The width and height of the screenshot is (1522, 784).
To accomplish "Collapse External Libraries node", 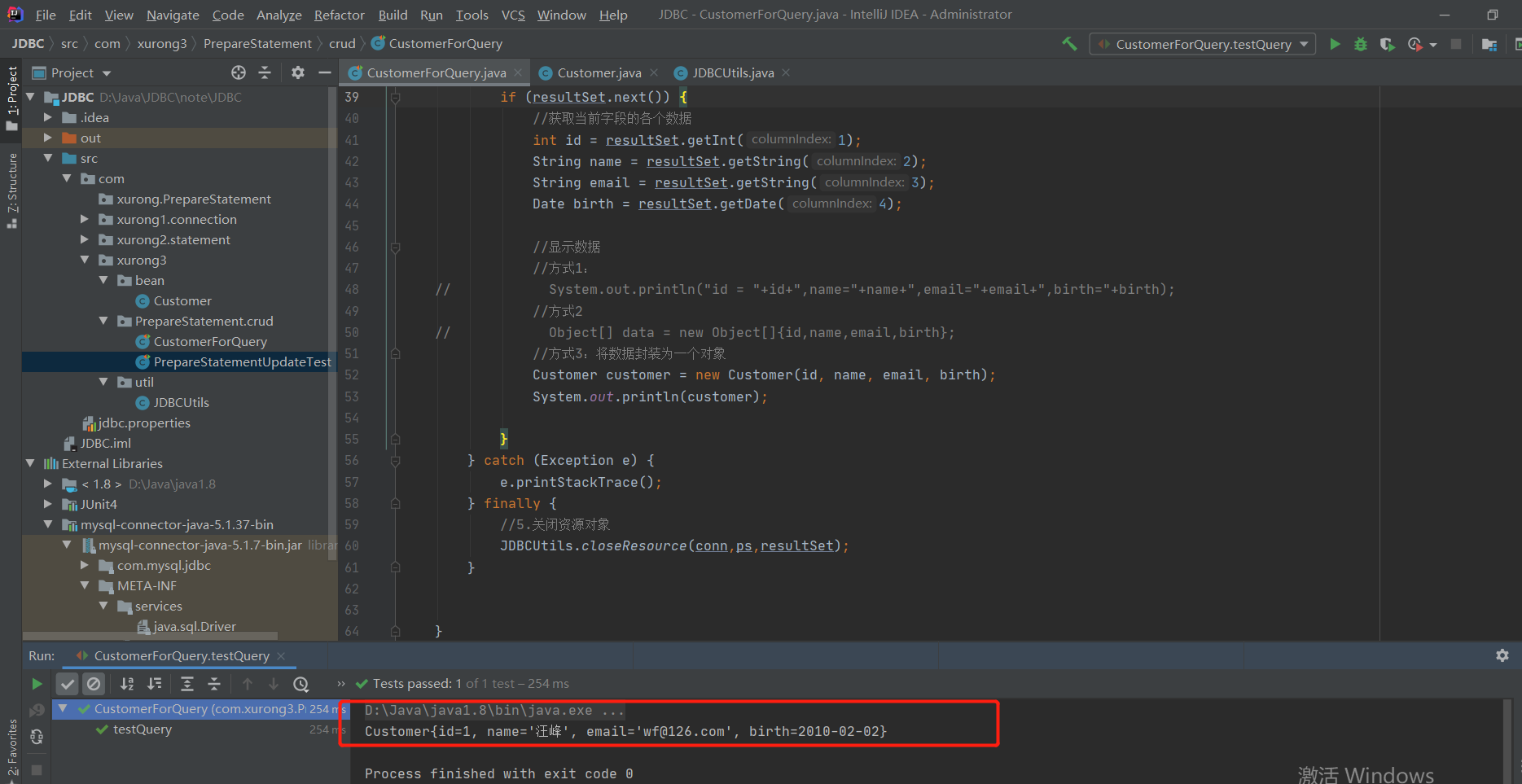I will point(30,463).
